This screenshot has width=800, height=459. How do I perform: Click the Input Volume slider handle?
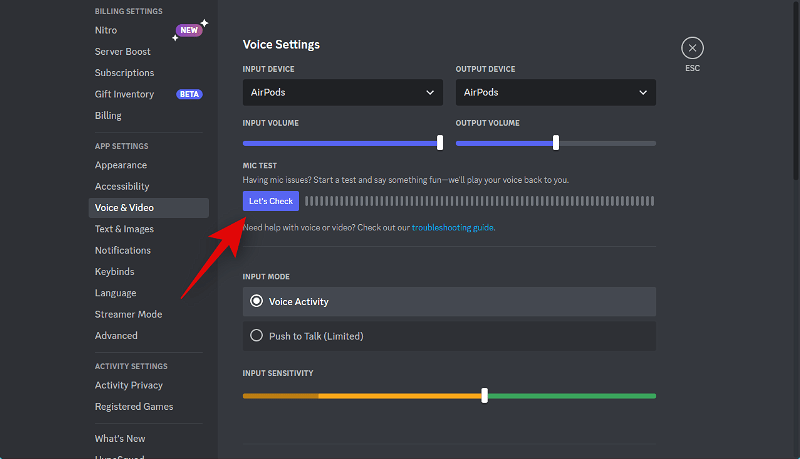(440, 143)
